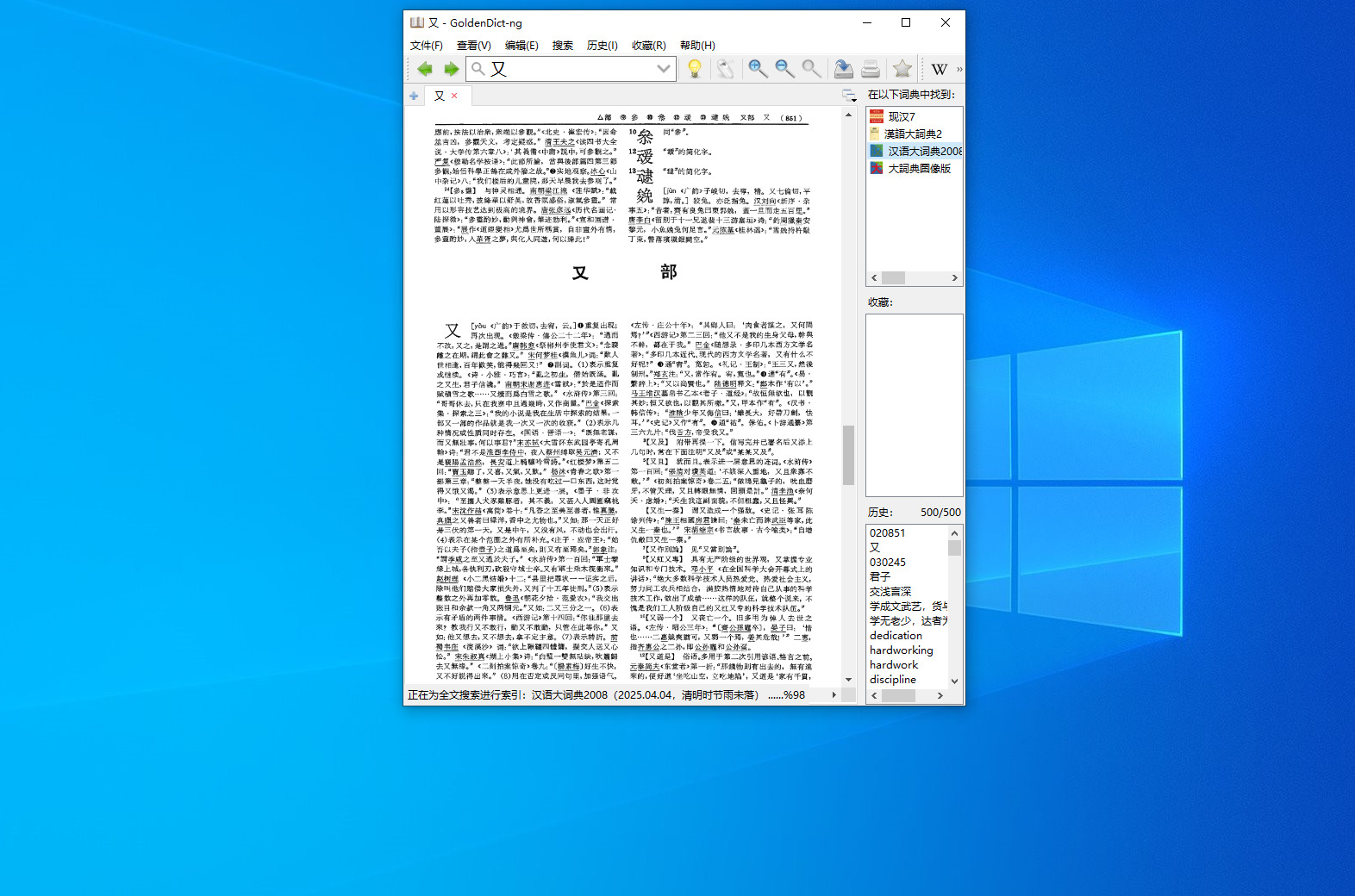Zoom out with the minus magnifier
The image size is (1355, 896).
(784, 69)
